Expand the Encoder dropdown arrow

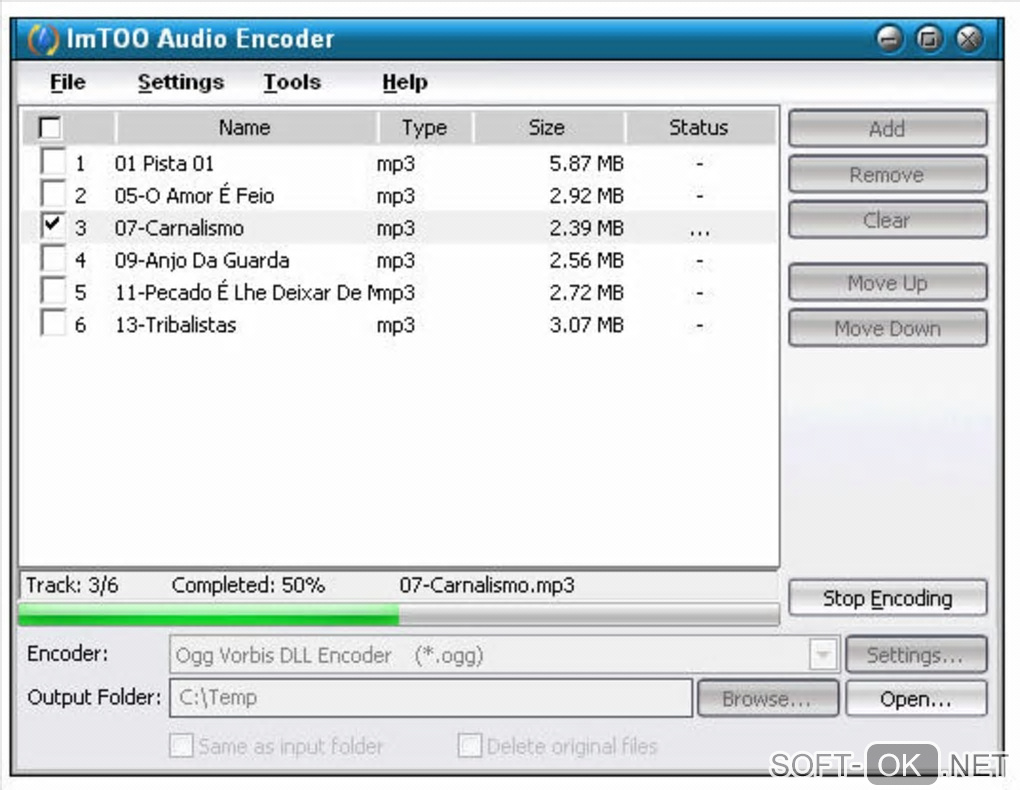click(823, 655)
